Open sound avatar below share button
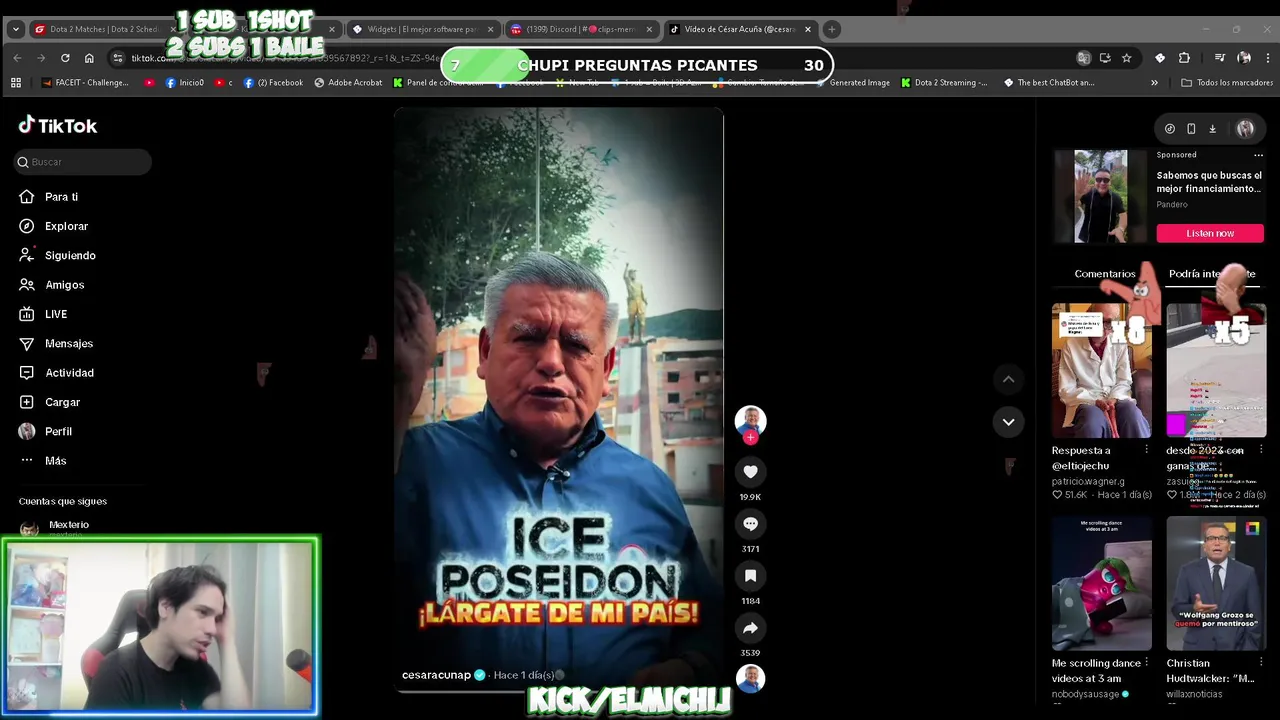The height and width of the screenshot is (720, 1280). (x=750, y=679)
